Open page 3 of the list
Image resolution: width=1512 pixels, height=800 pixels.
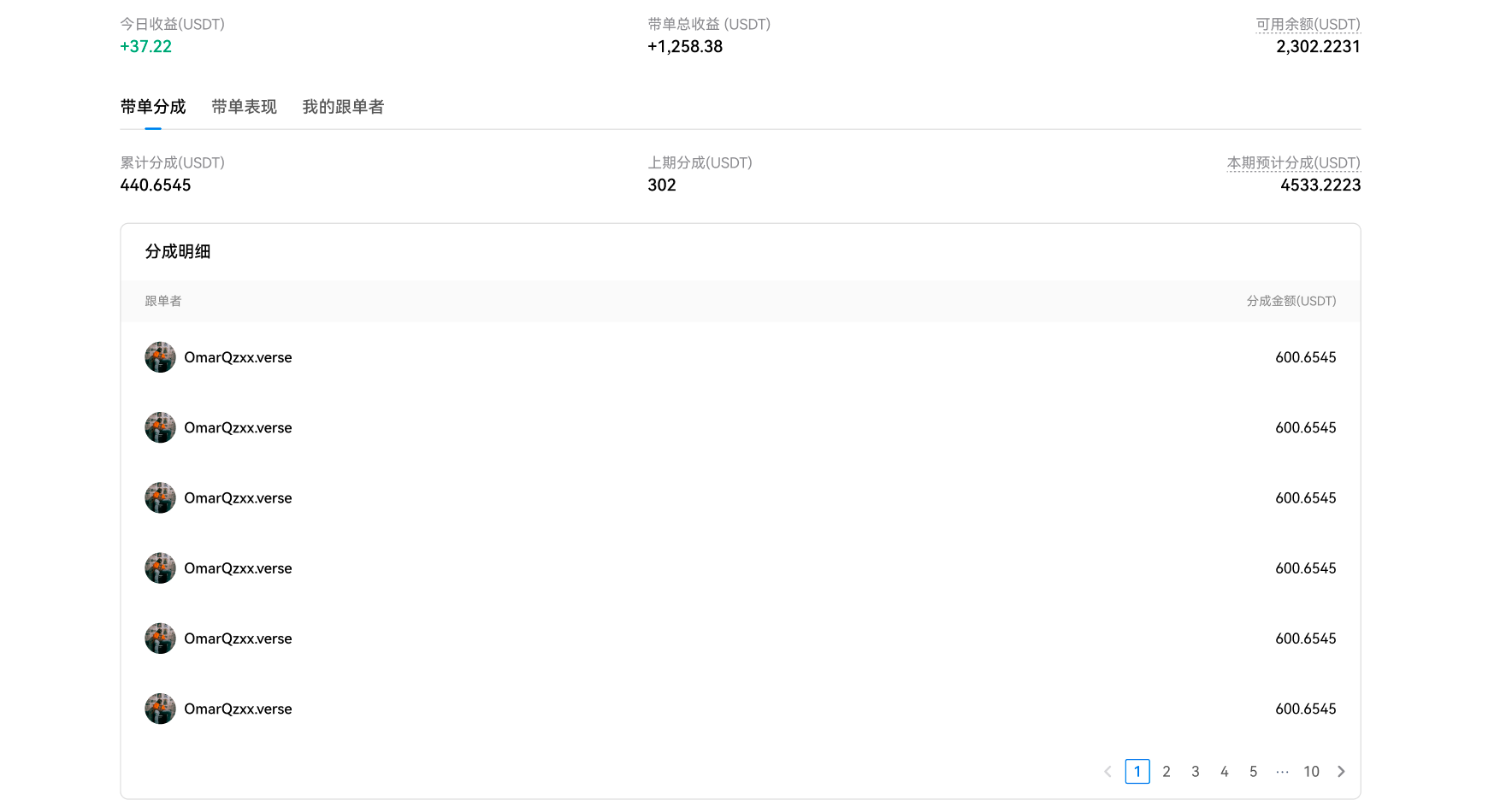[1196, 772]
